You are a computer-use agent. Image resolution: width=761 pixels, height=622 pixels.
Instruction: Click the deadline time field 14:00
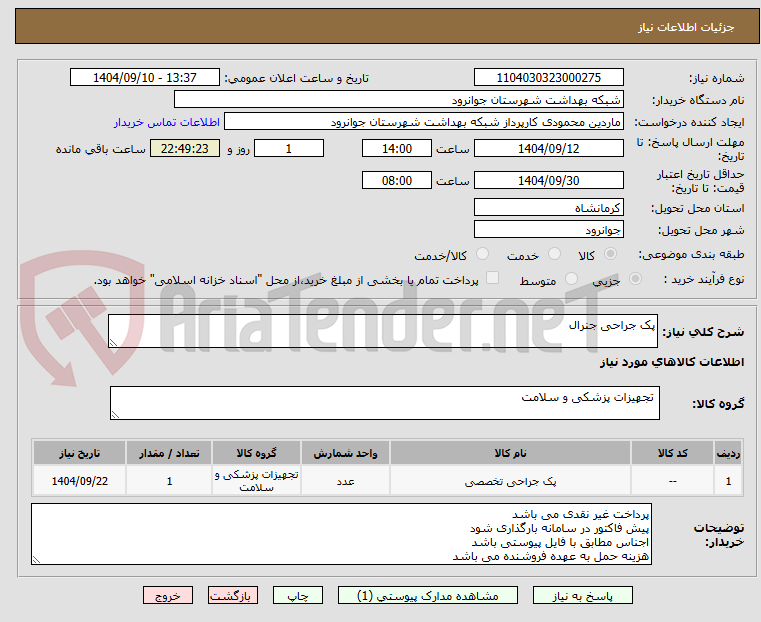pos(397,148)
